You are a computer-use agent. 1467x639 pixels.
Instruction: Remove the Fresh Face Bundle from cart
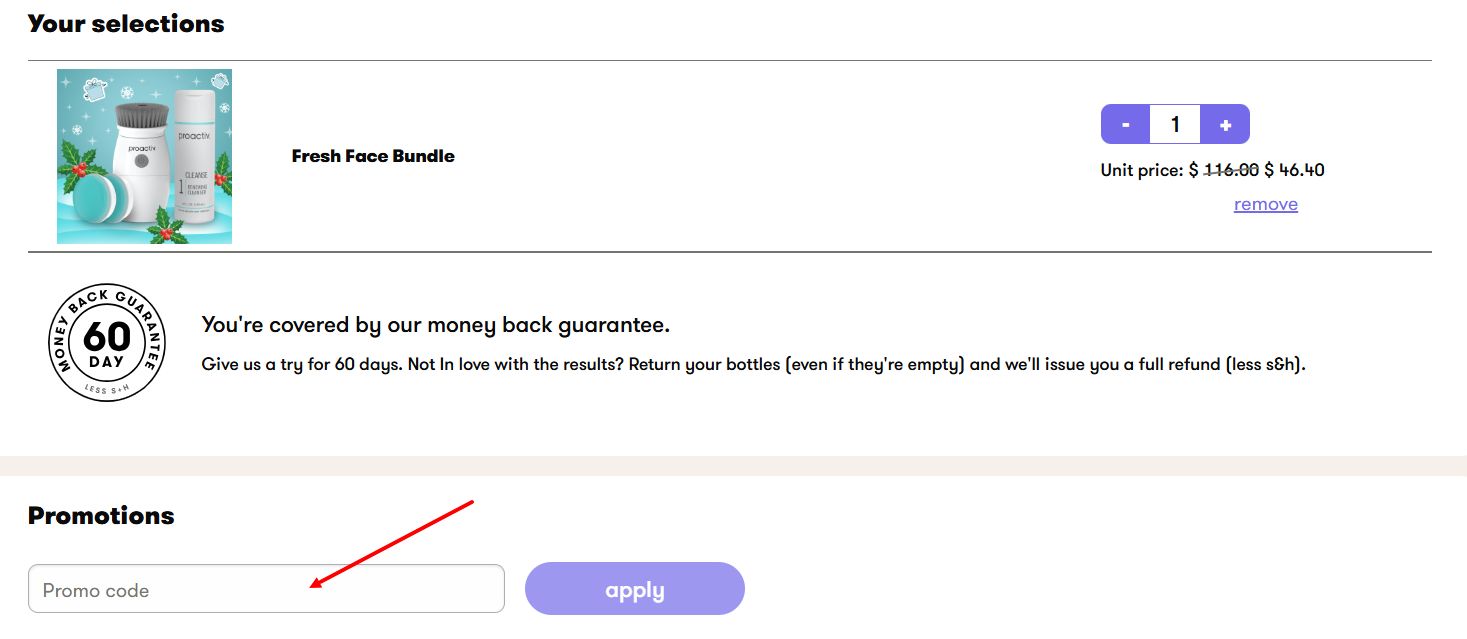tap(1265, 204)
